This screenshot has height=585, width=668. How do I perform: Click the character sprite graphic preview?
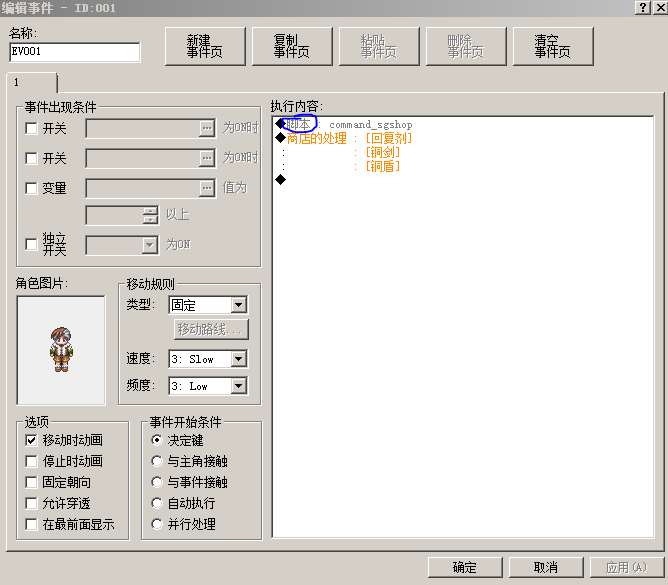(x=61, y=350)
